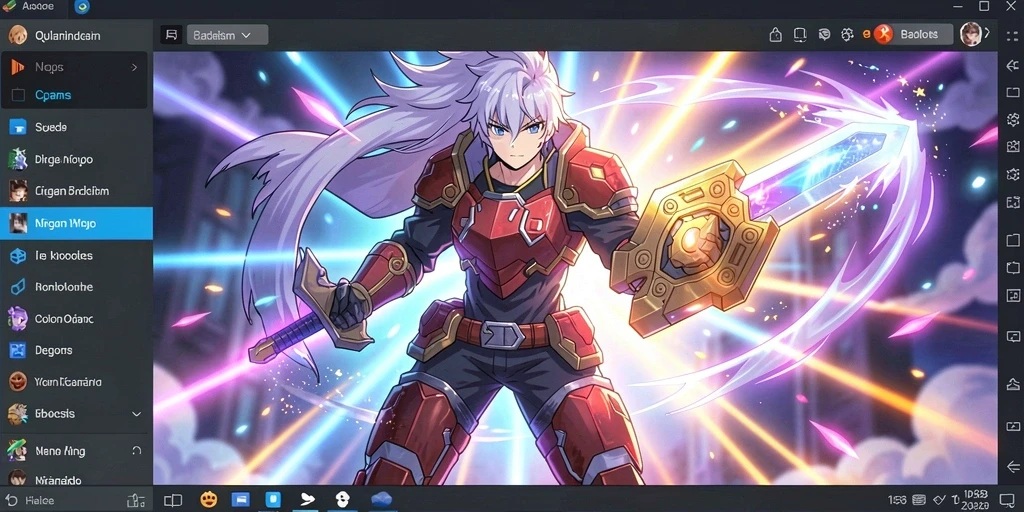The width and height of the screenshot is (1024, 512).
Task: Open the Qulanindcam profile header
Action: point(76,35)
